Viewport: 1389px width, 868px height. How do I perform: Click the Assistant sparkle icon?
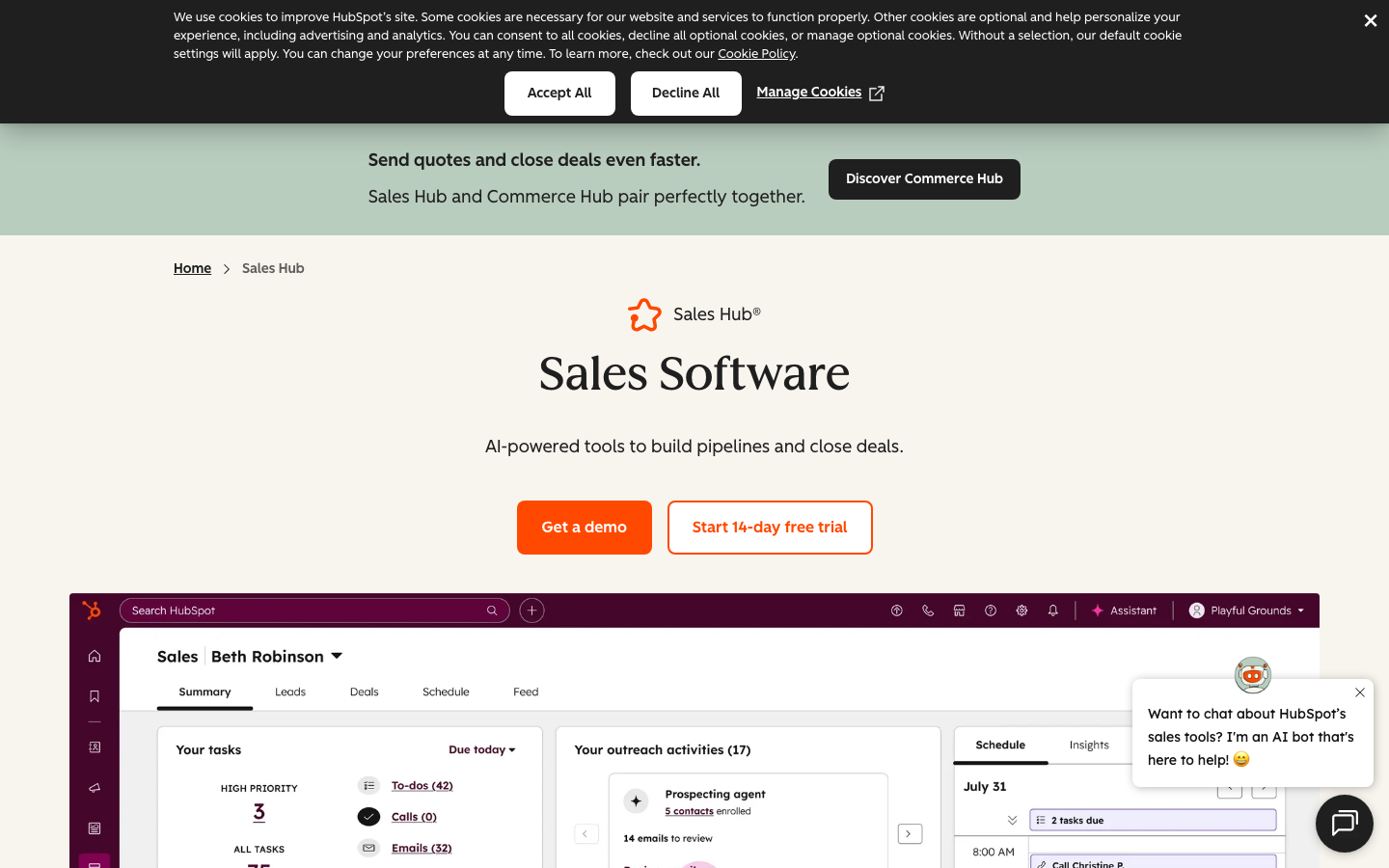coord(1097,610)
